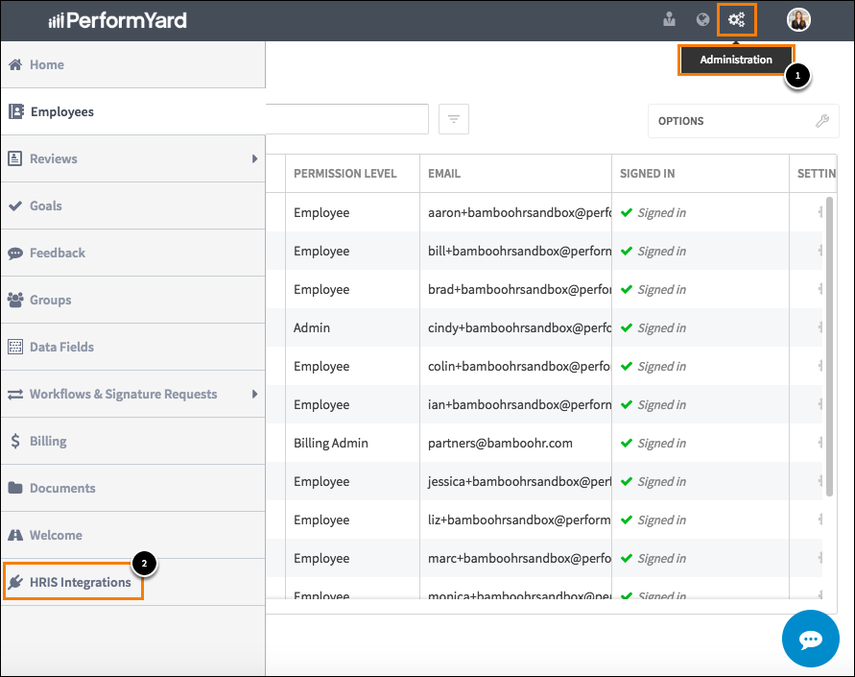Click the Goals checkmark icon

point(15,205)
